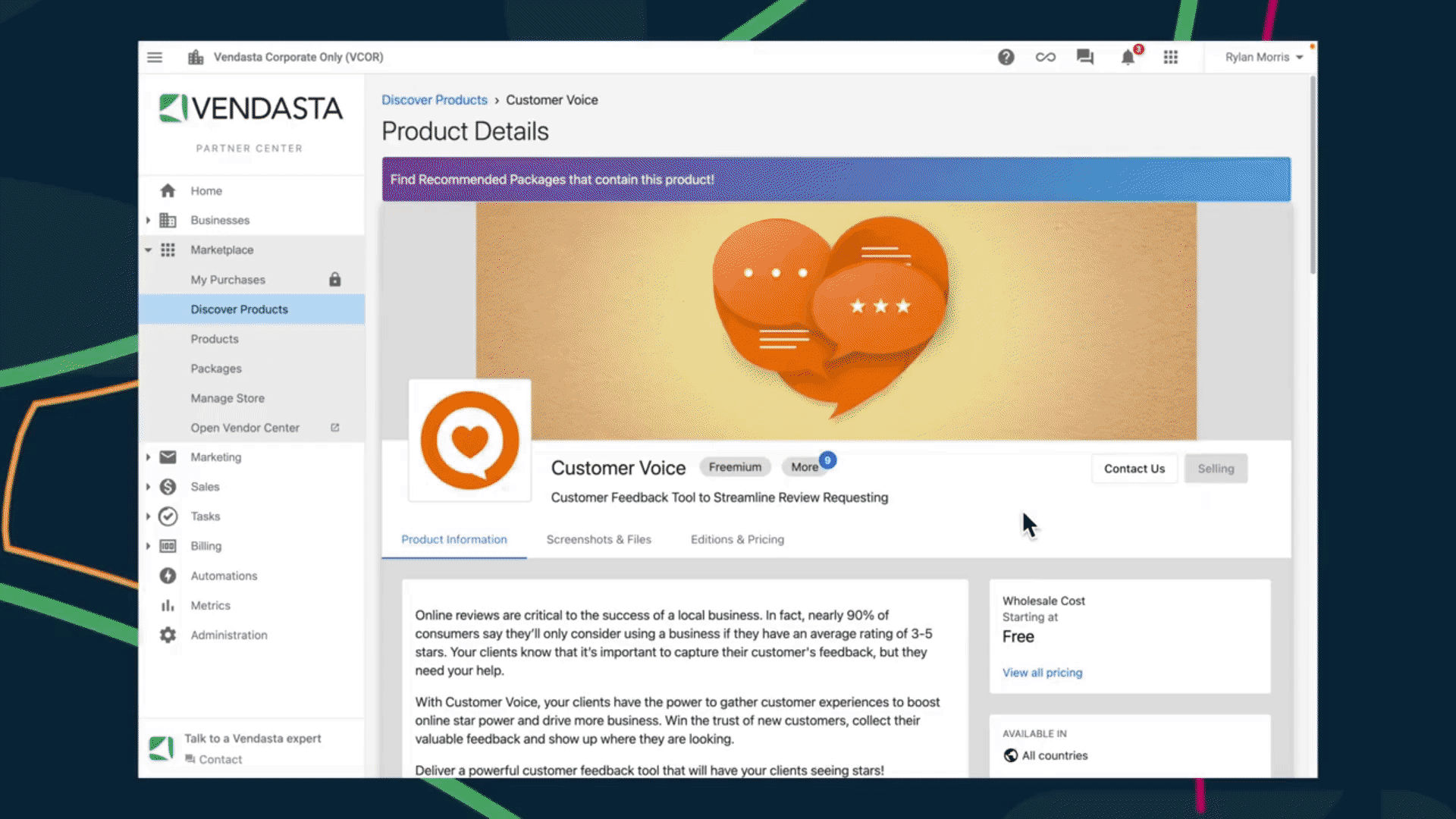This screenshot has width=1456, height=819.
Task: Click the My Purchases lock icon toggle
Action: click(336, 279)
